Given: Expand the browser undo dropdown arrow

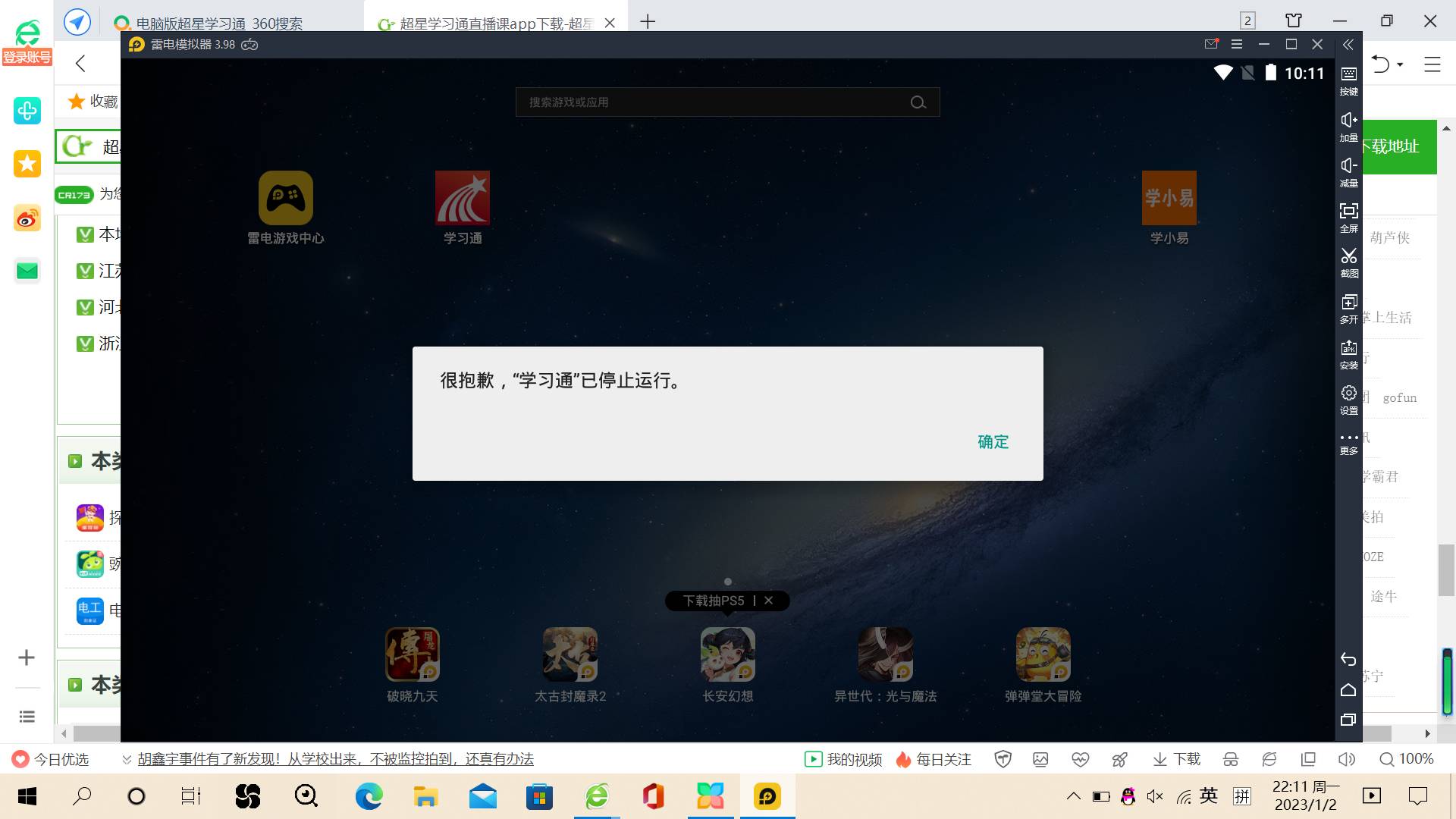Looking at the screenshot, I should tap(1400, 64).
